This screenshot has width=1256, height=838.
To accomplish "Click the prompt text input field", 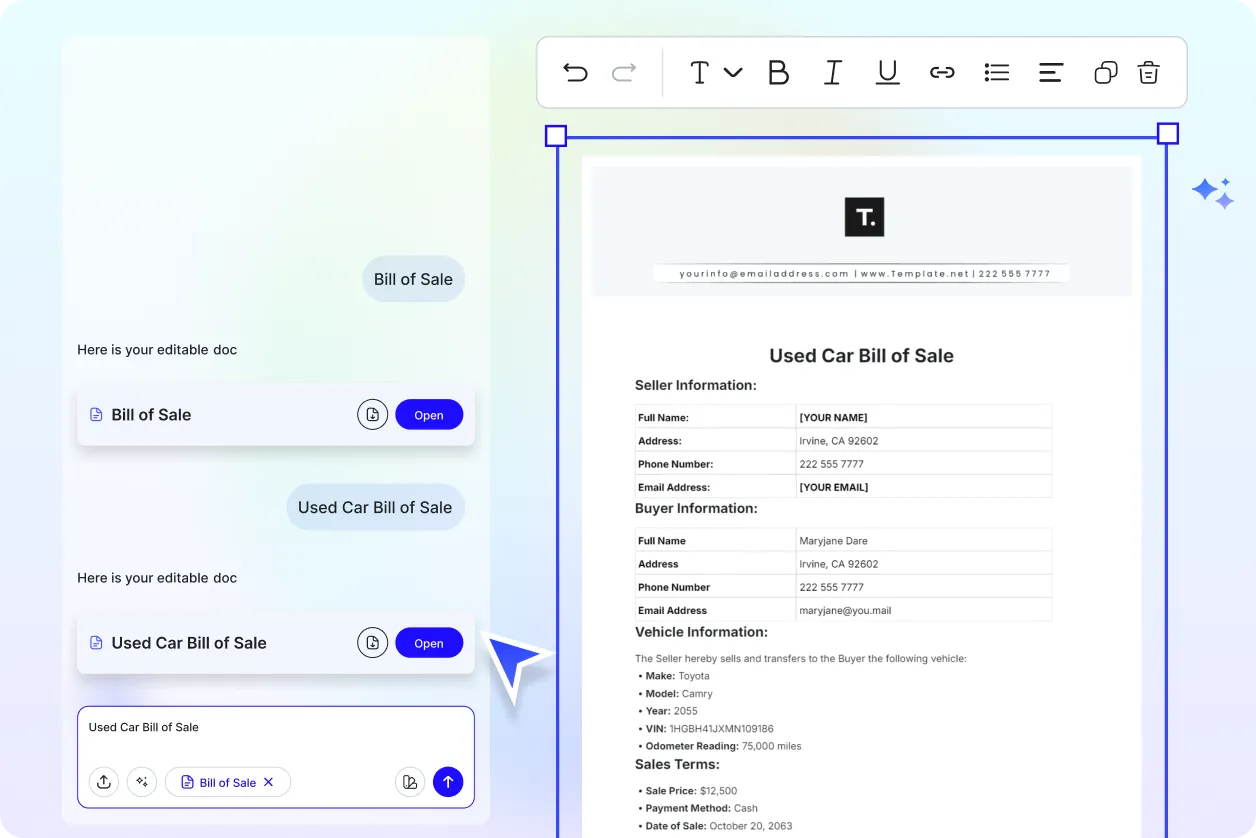I will point(275,728).
